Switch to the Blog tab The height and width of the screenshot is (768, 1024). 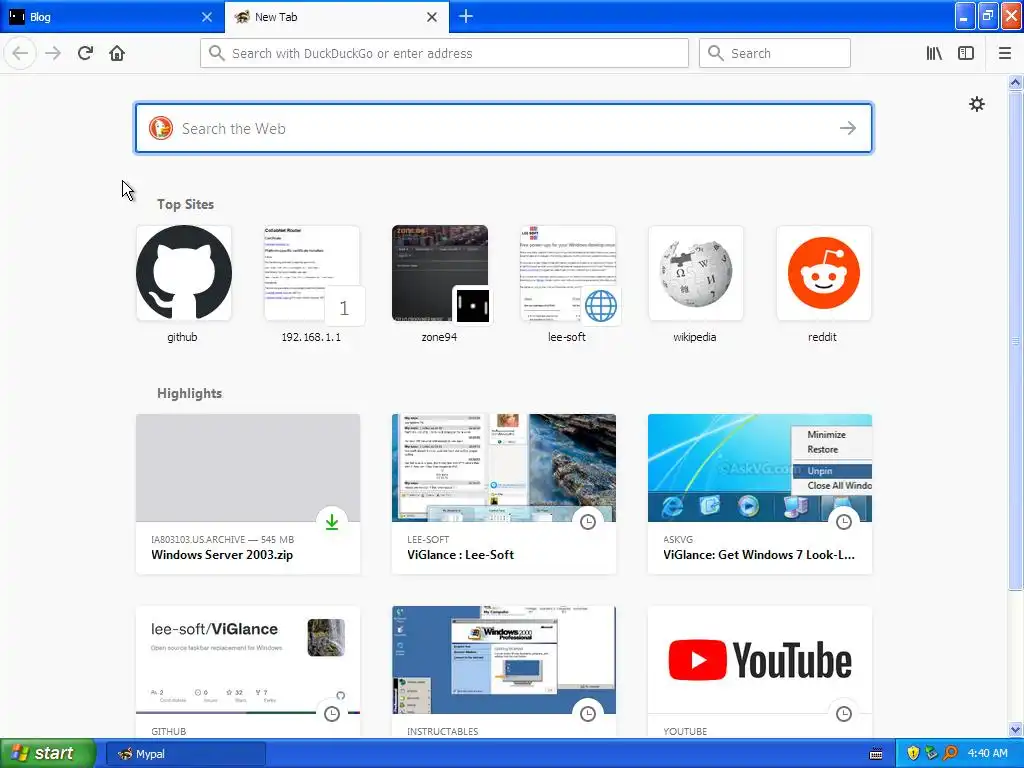[112, 16]
